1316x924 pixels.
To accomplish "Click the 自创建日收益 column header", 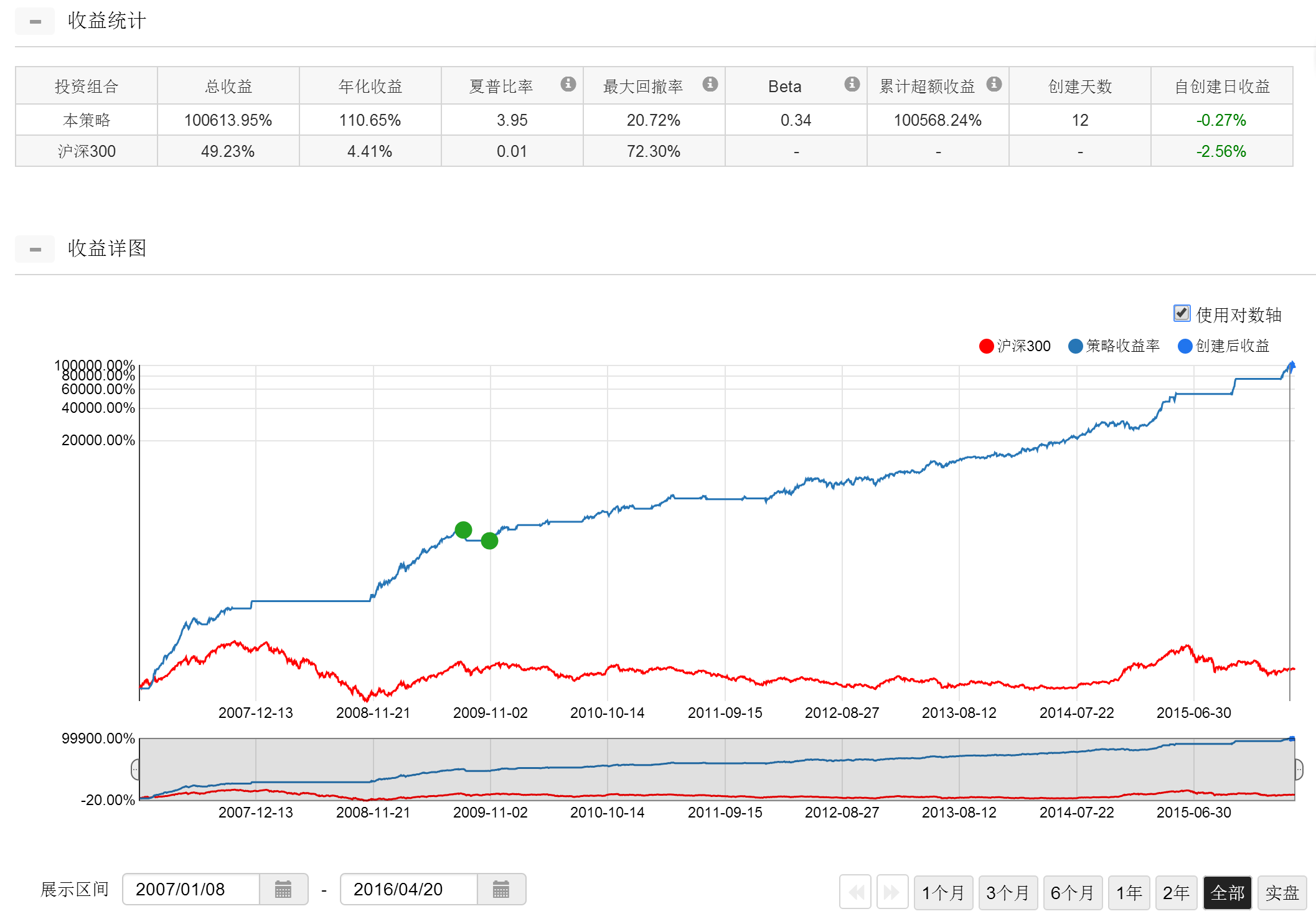I will coord(1222,86).
